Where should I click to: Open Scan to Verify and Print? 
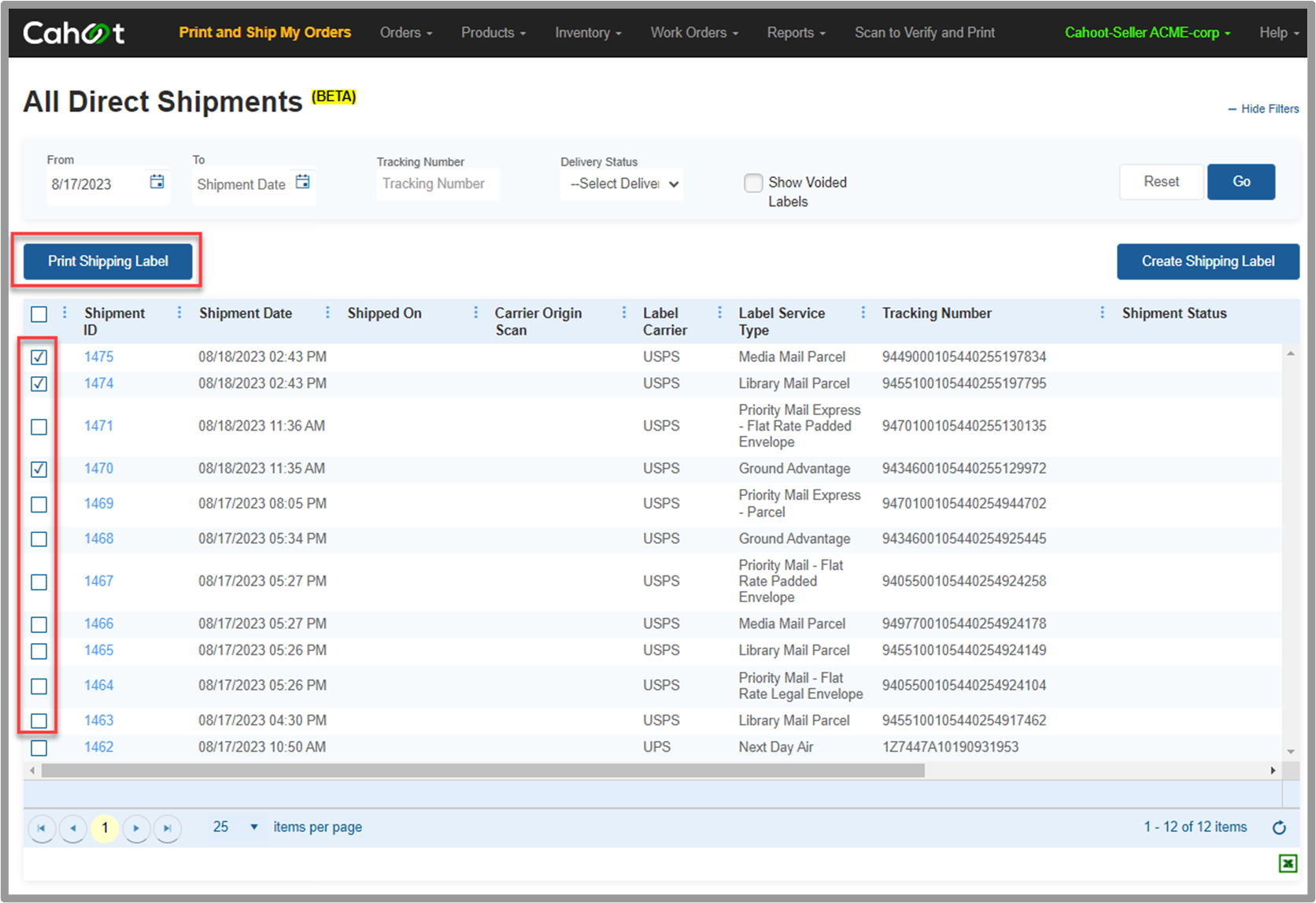click(x=925, y=32)
